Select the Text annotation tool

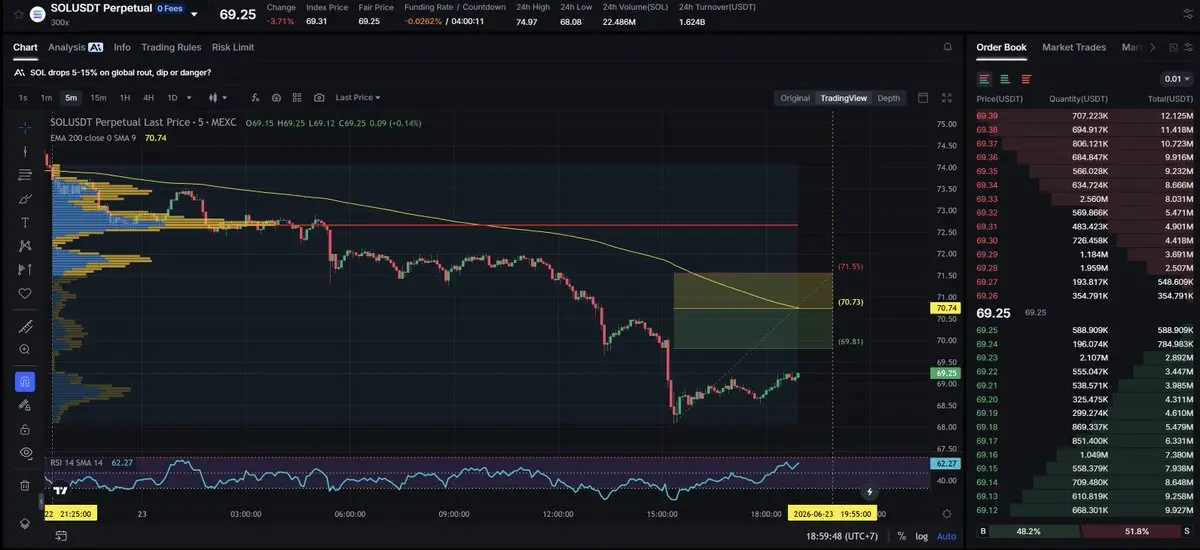[x=25, y=222]
